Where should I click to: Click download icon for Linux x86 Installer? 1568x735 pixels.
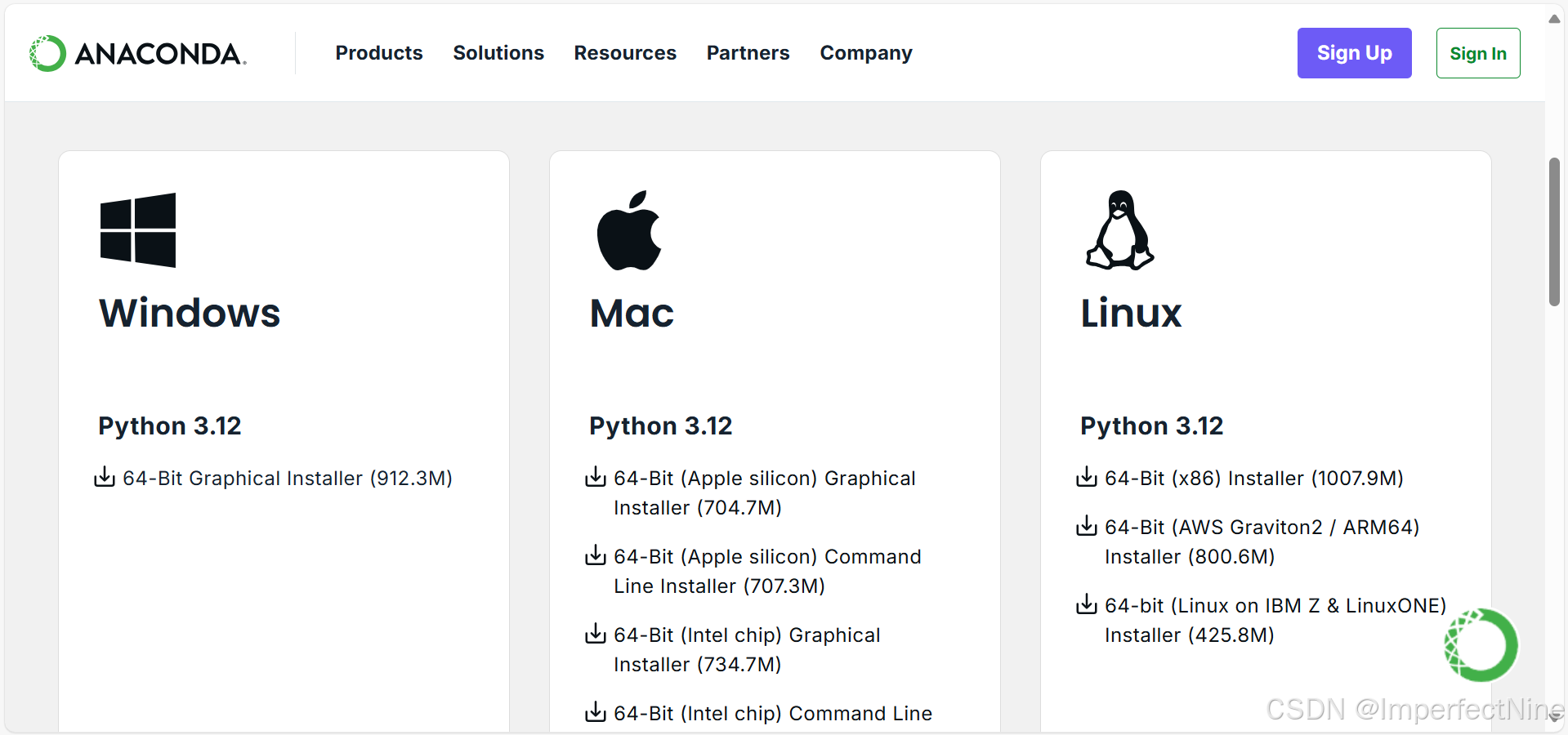click(1087, 477)
